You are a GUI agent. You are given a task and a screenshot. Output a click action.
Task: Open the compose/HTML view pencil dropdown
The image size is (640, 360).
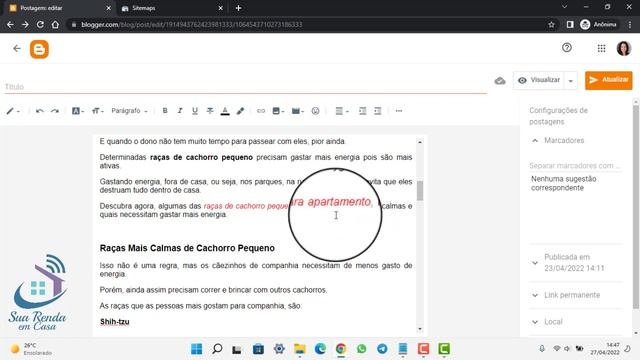pyautogui.click(x=13, y=111)
